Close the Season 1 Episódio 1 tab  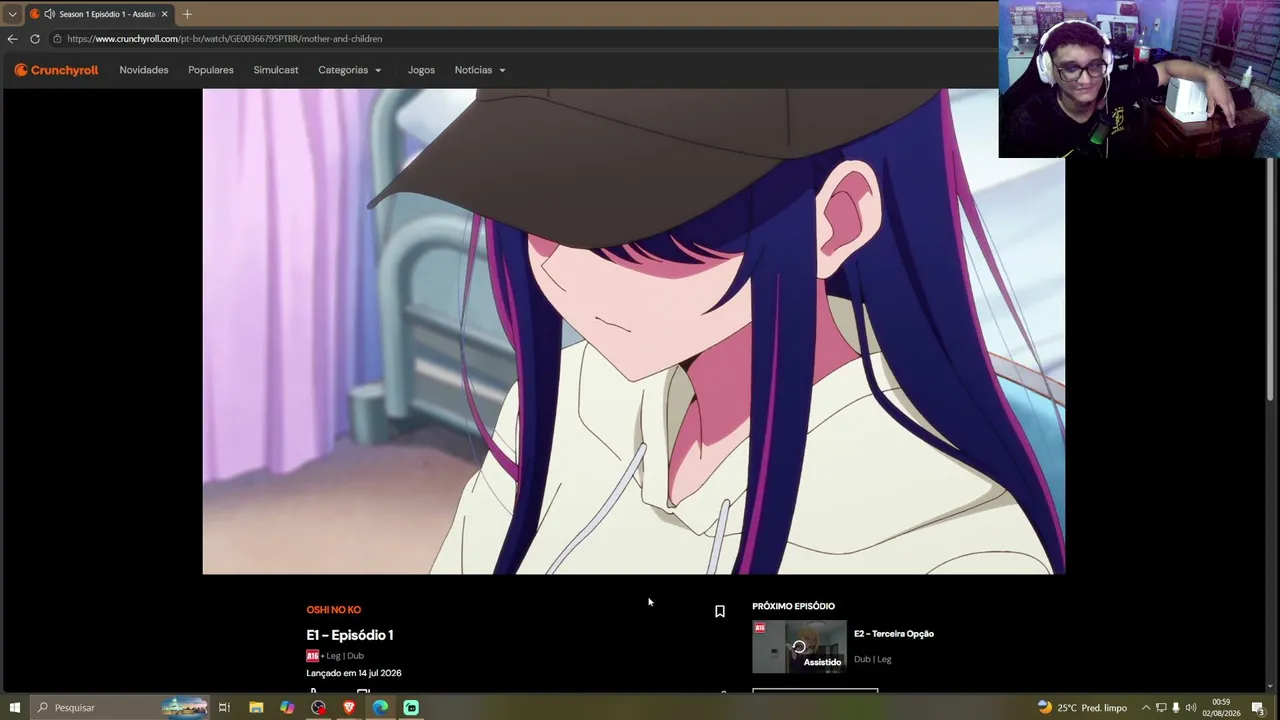(x=165, y=14)
